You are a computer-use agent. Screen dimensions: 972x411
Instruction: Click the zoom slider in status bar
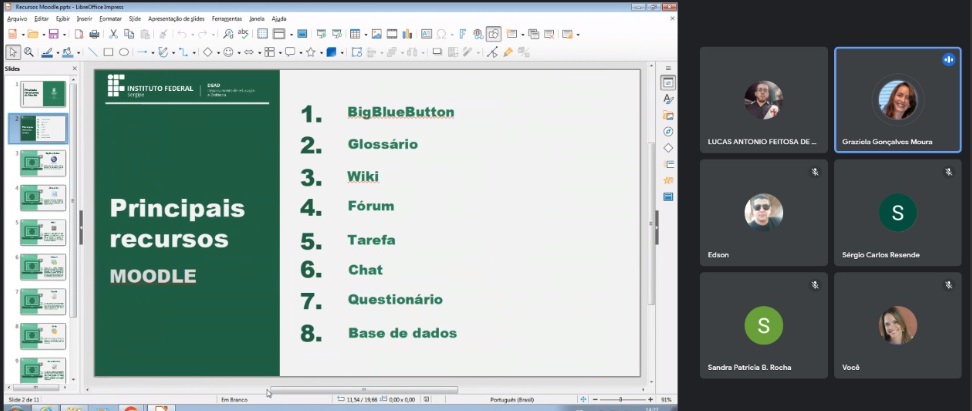click(620, 400)
